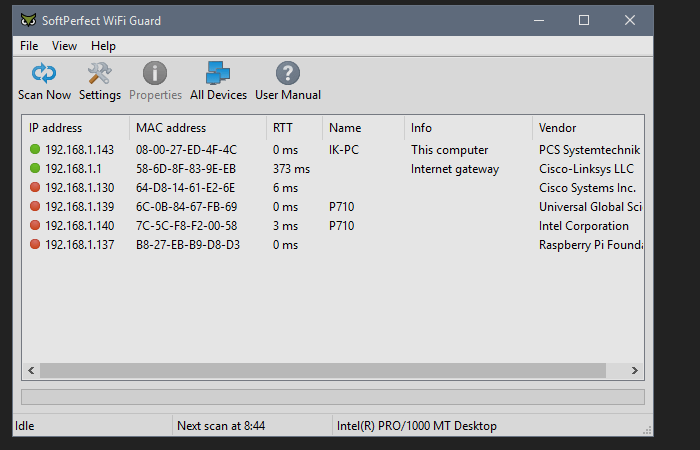Open the View menu

pyautogui.click(x=64, y=46)
